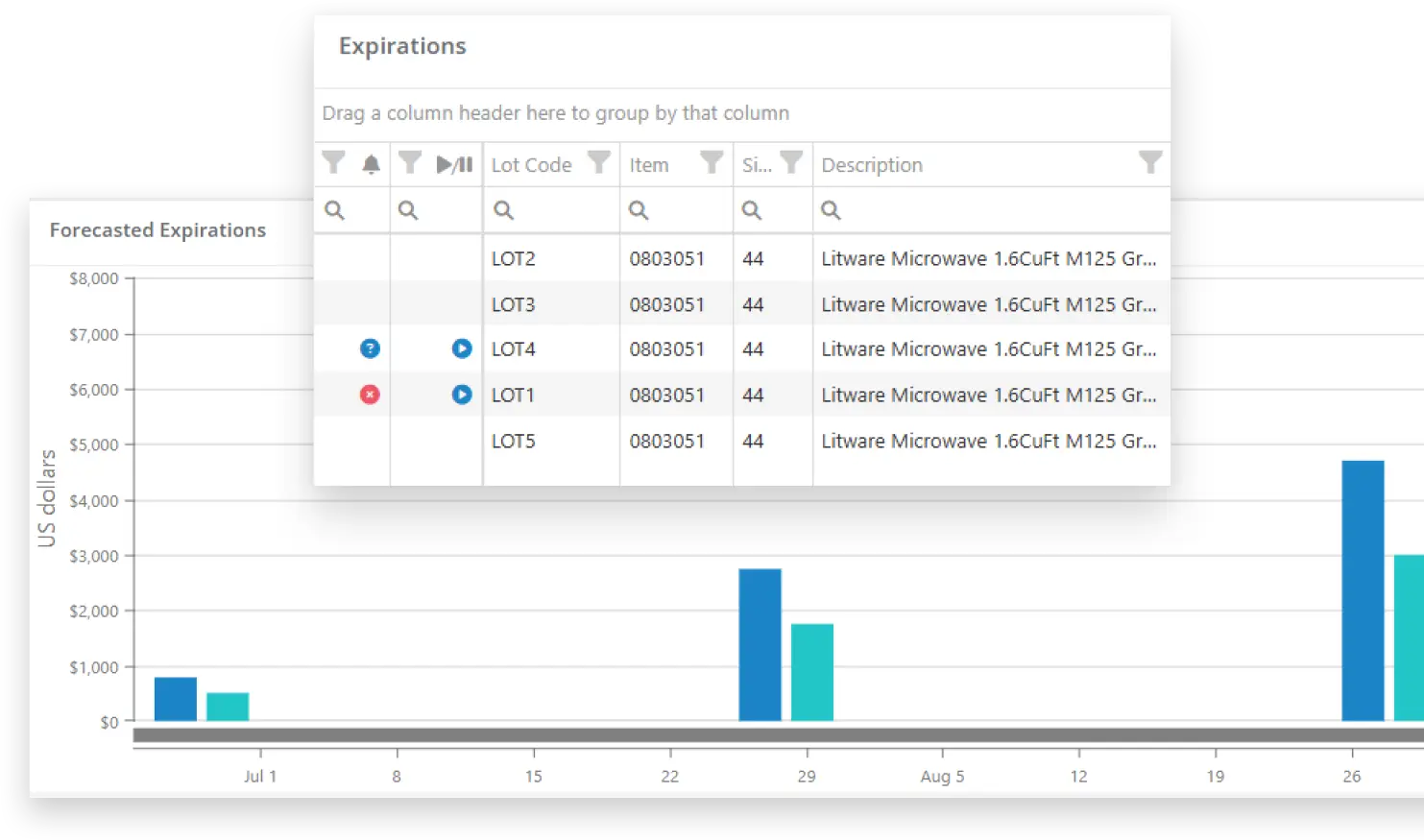Click the play/pause column header icon

pyautogui.click(x=454, y=165)
